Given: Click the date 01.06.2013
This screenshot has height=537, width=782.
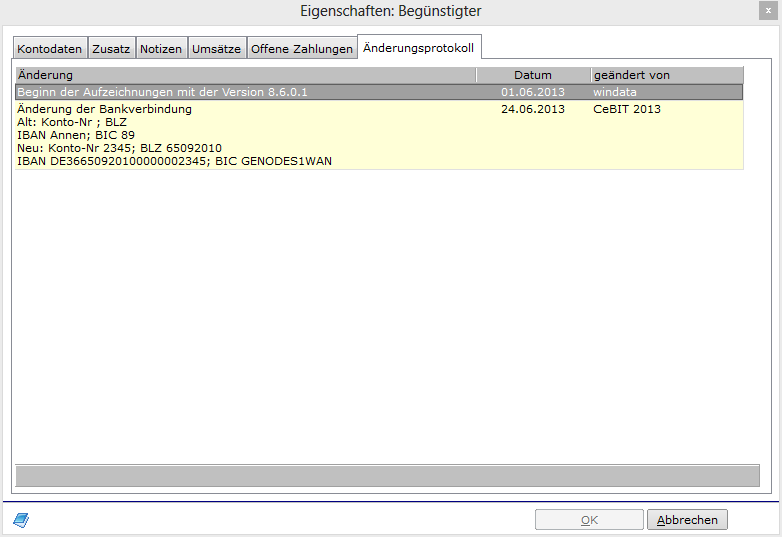Looking at the screenshot, I should [x=533, y=92].
